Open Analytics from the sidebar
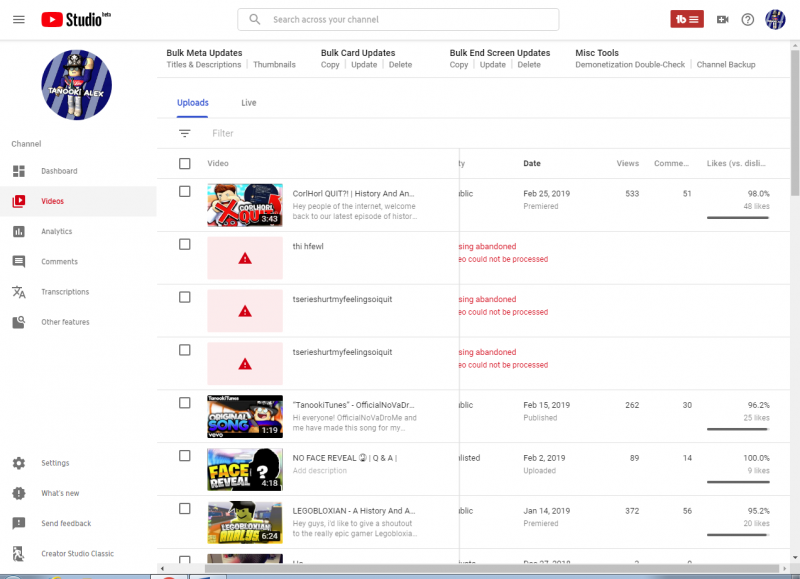800x579 pixels. click(56, 231)
